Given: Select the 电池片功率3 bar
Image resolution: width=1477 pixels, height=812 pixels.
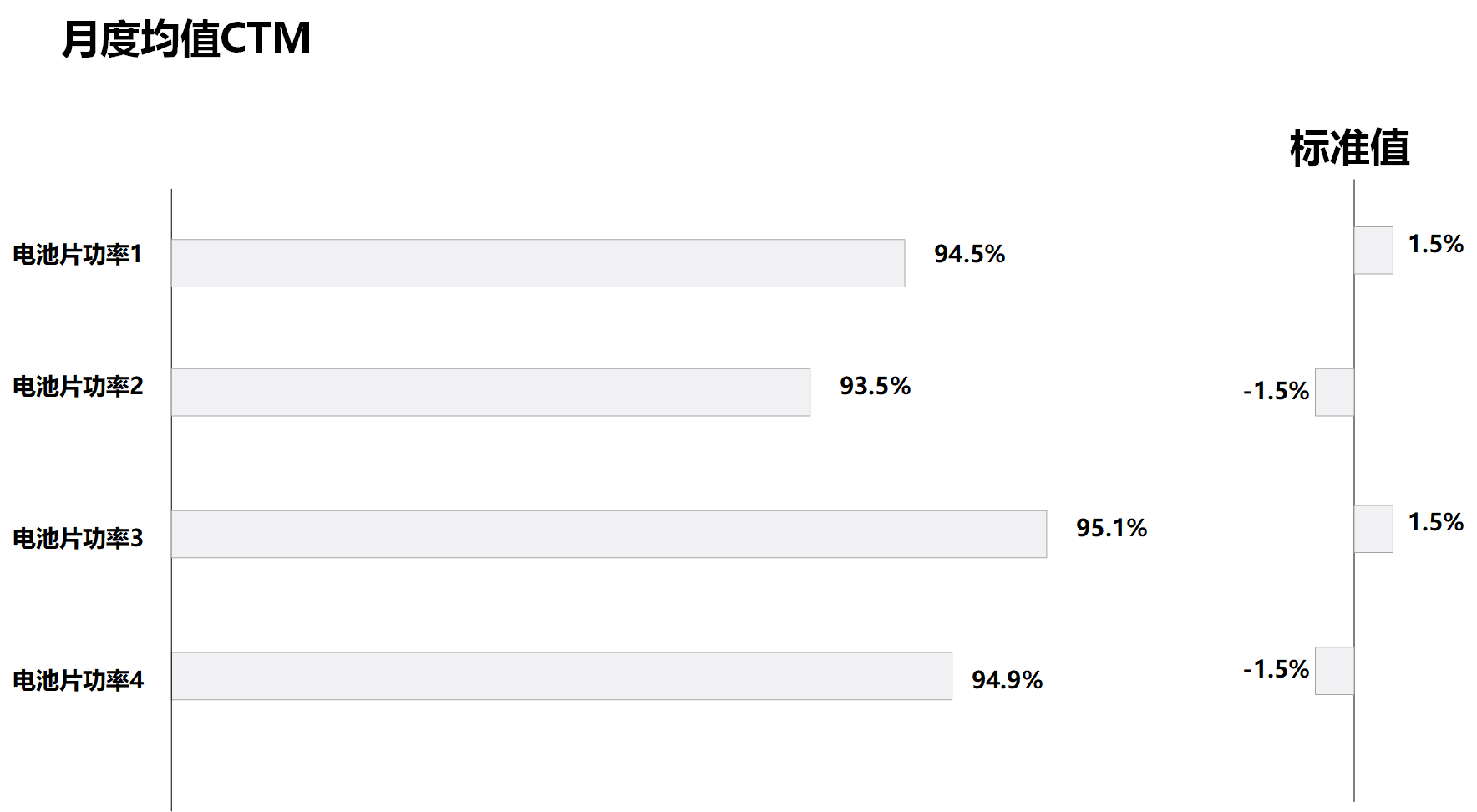Looking at the screenshot, I should (609, 534).
